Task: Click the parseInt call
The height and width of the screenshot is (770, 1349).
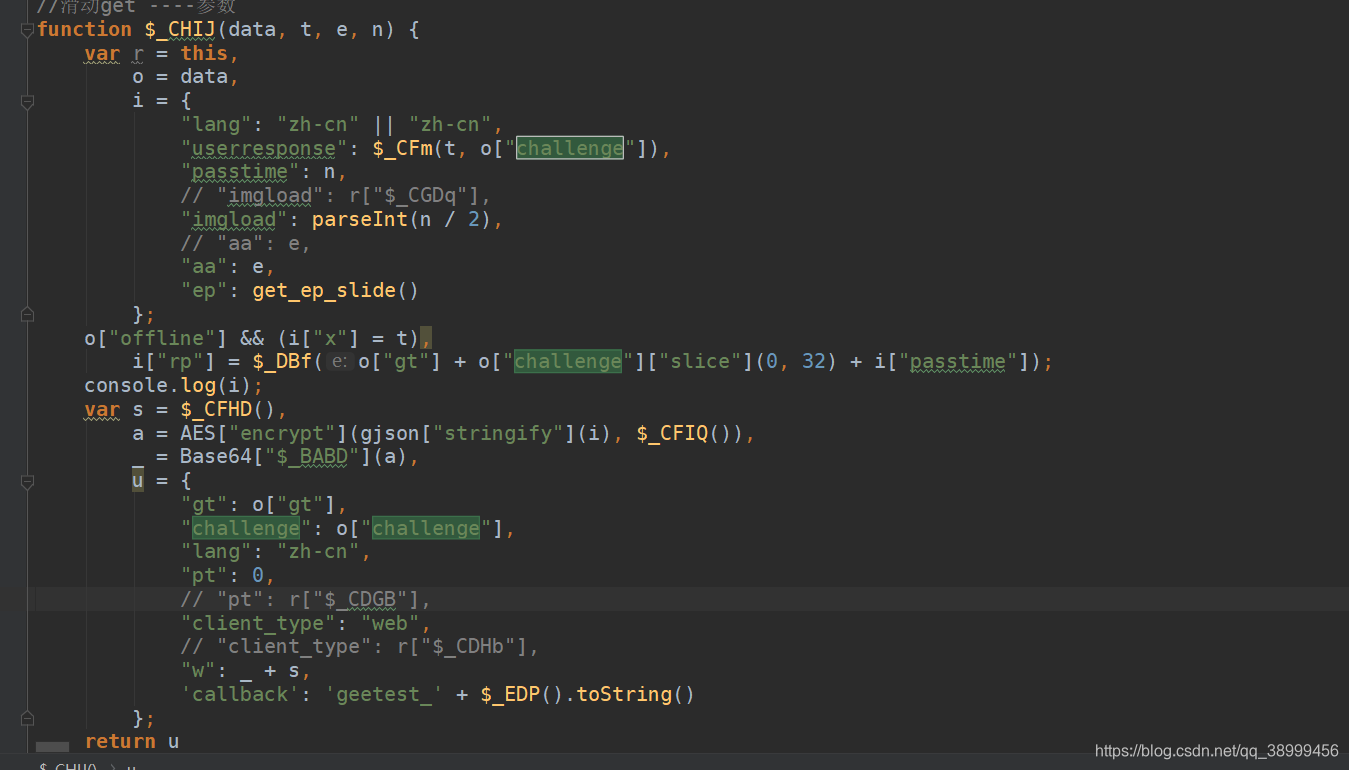Action: (x=360, y=220)
